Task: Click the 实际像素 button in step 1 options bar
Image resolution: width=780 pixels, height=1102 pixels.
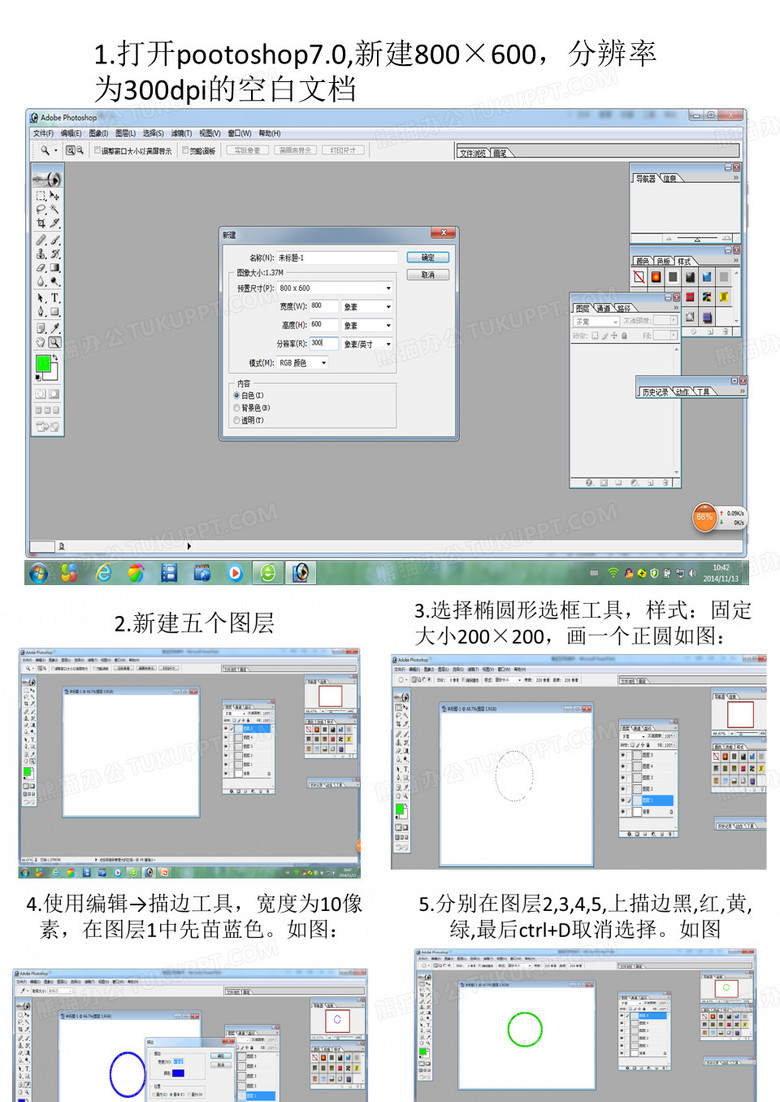Action: point(247,150)
